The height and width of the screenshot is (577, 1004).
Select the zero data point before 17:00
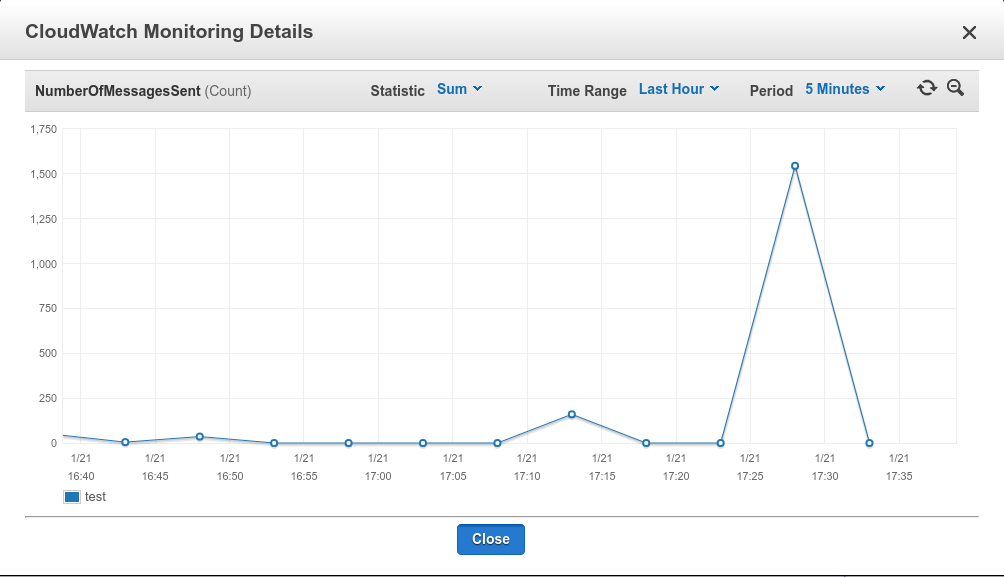coord(348,443)
